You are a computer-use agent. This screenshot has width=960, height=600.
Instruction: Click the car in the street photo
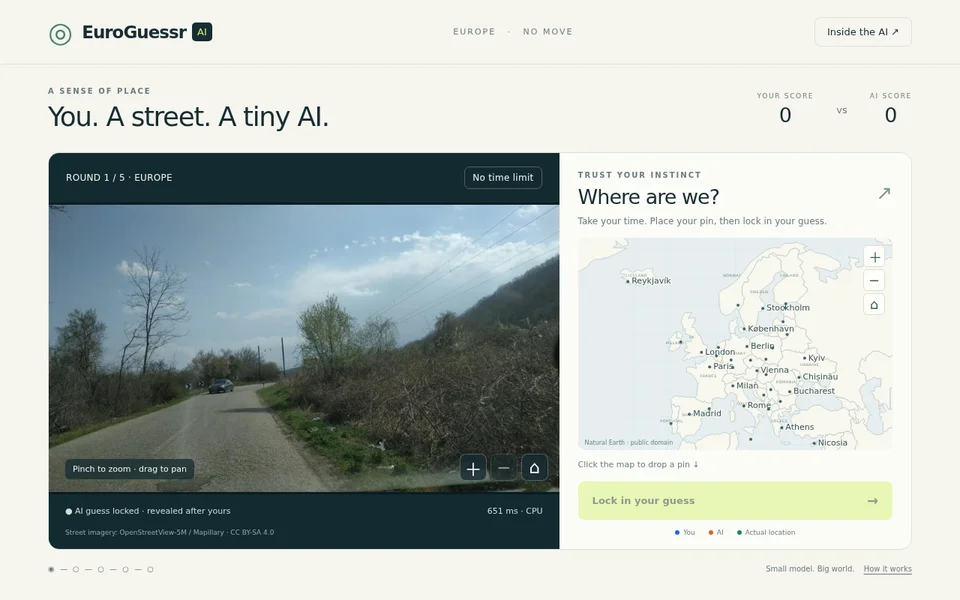coord(221,386)
